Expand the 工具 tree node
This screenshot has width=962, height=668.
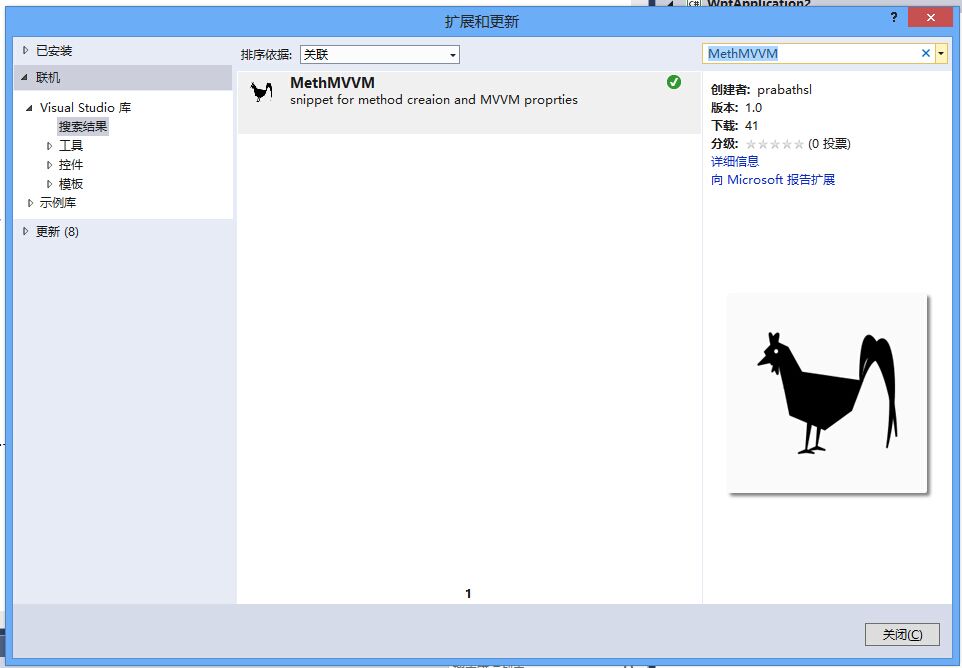(x=50, y=146)
